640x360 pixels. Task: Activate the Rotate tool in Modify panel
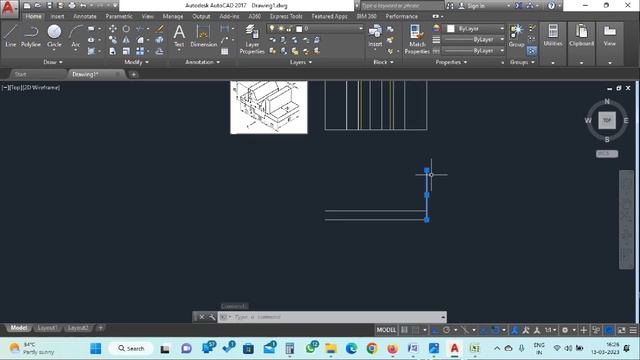pyautogui.click(x=126, y=29)
